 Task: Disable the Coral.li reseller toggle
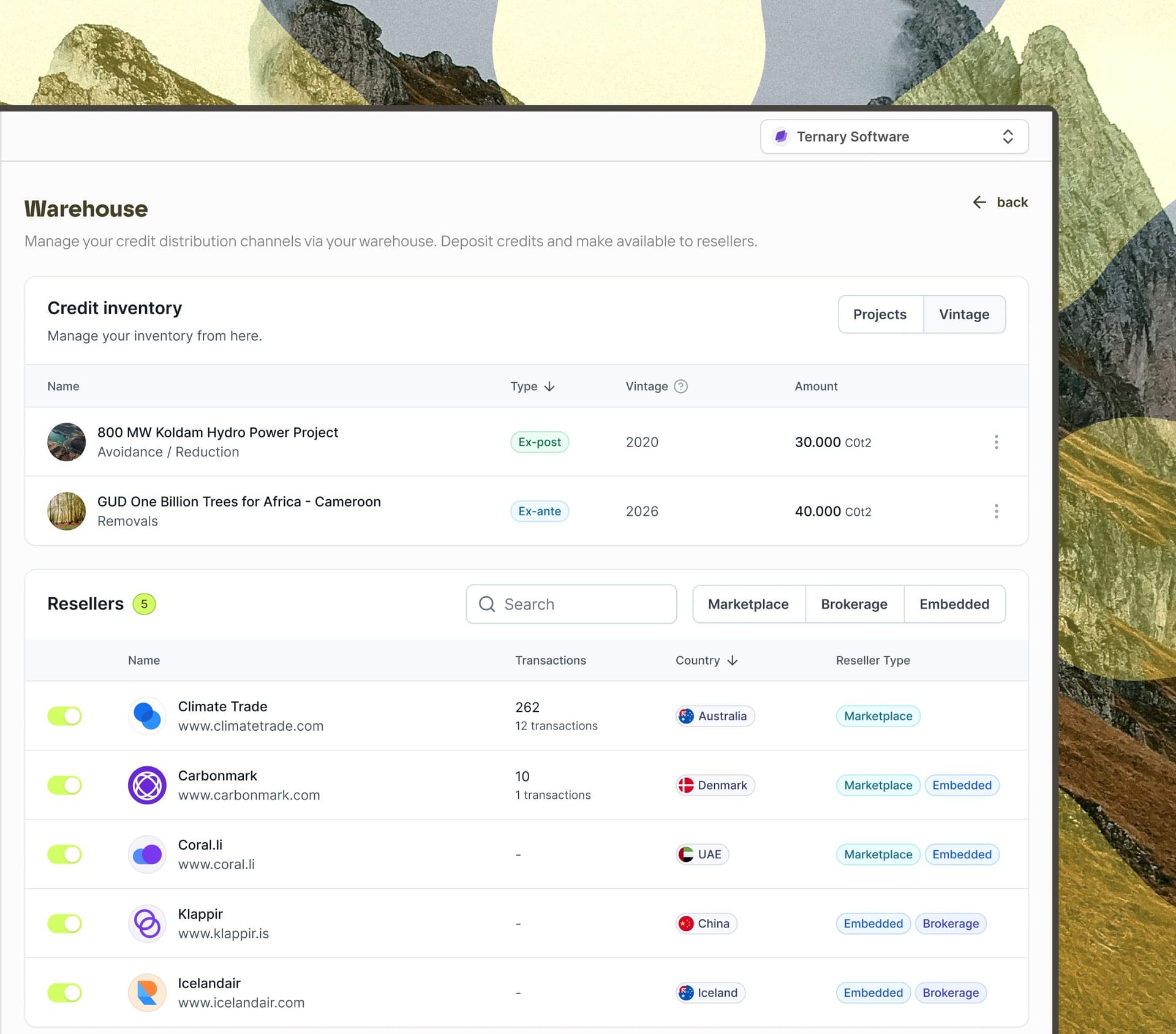pos(65,854)
